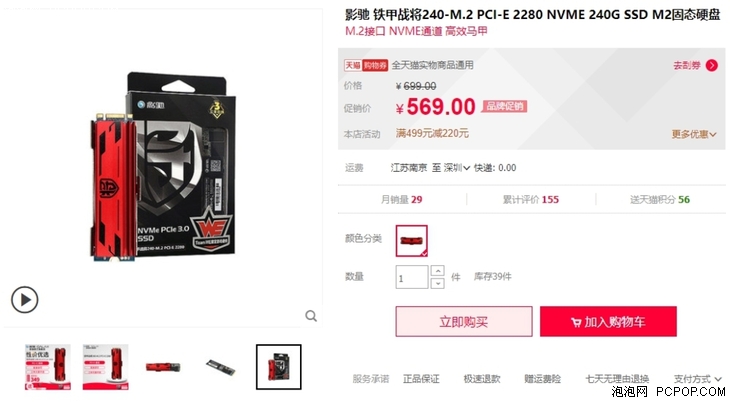730x402 pixels.
Task: Select the first promotional thumbnail
Action: tap(47, 367)
